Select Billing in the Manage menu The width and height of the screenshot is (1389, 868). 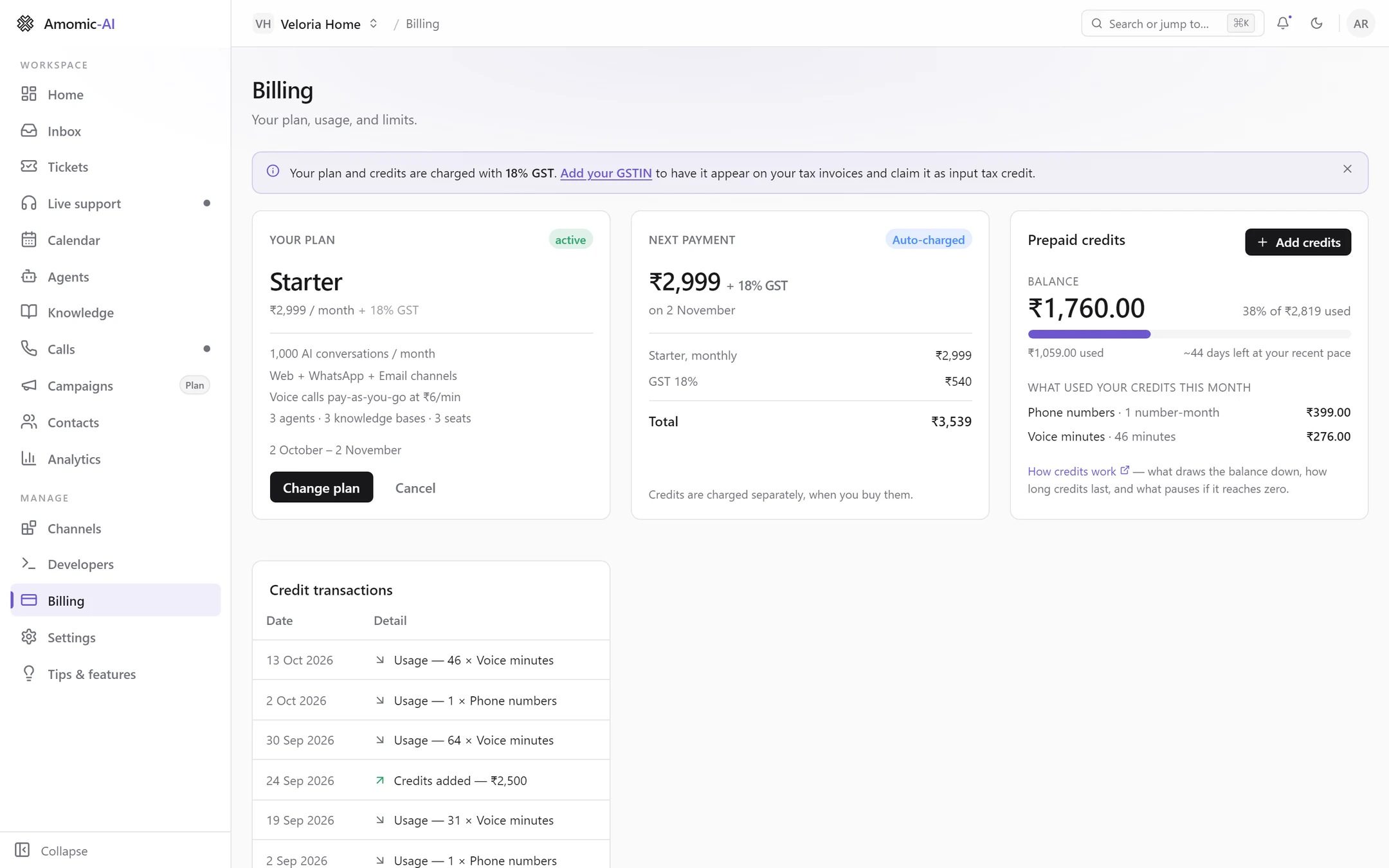tap(116, 600)
